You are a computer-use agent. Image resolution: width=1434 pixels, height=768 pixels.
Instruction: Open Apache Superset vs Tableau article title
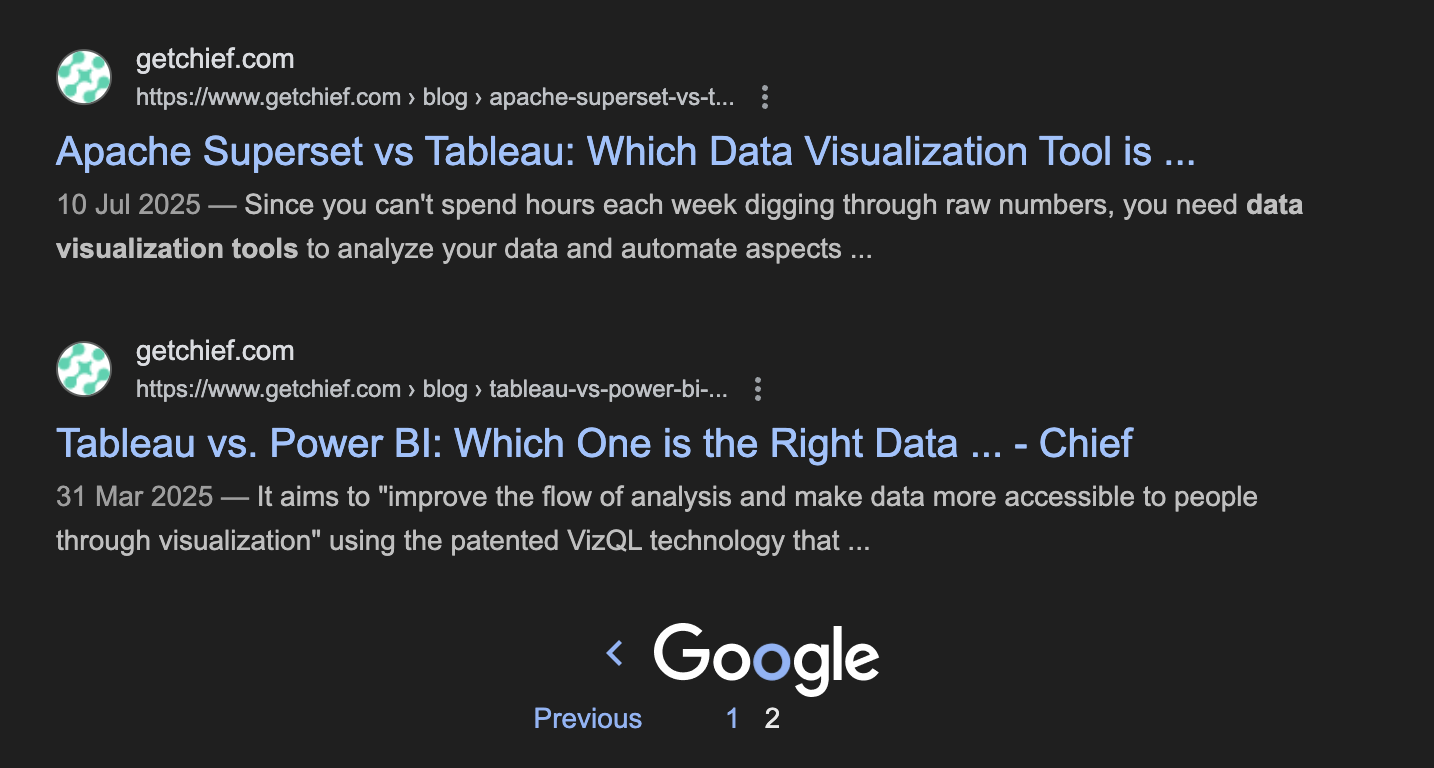(x=625, y=152)
